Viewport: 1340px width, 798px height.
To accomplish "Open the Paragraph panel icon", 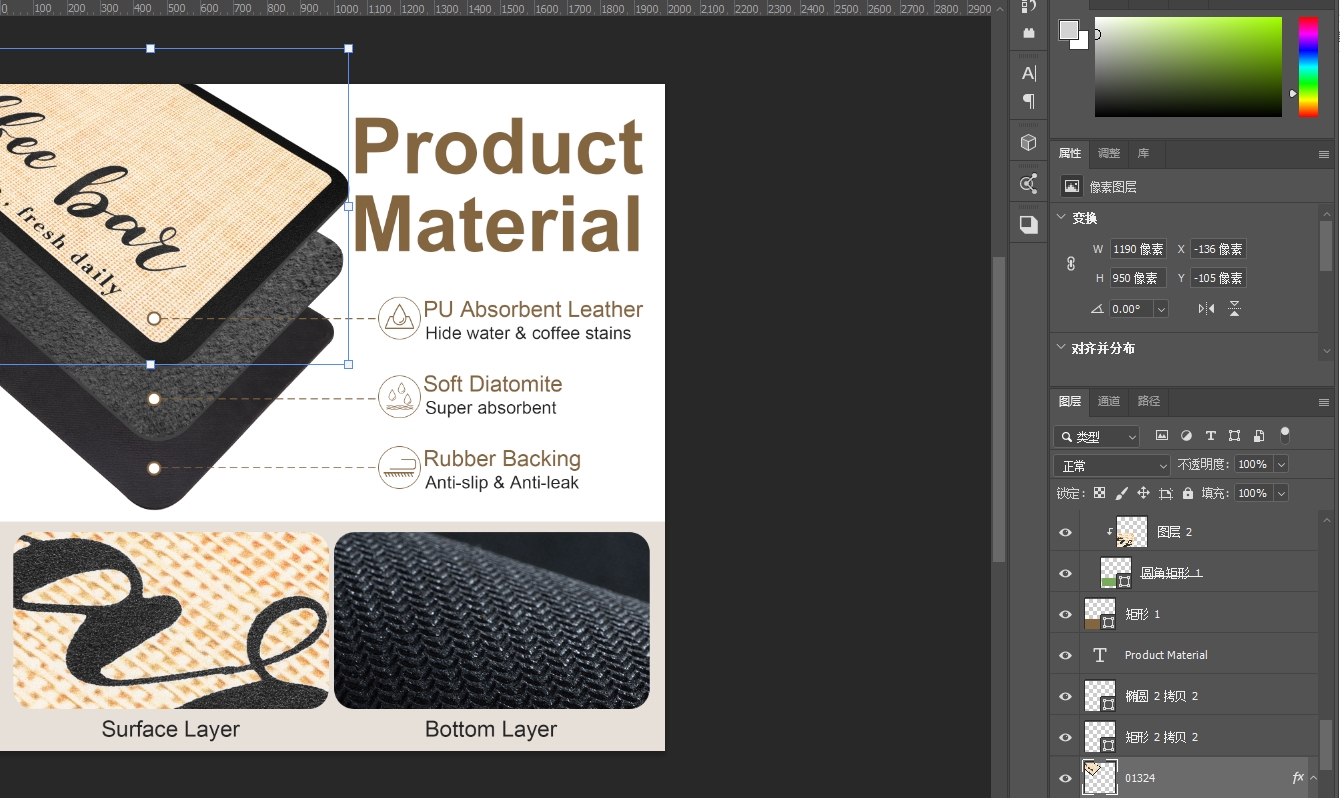I will point(1028,101).
